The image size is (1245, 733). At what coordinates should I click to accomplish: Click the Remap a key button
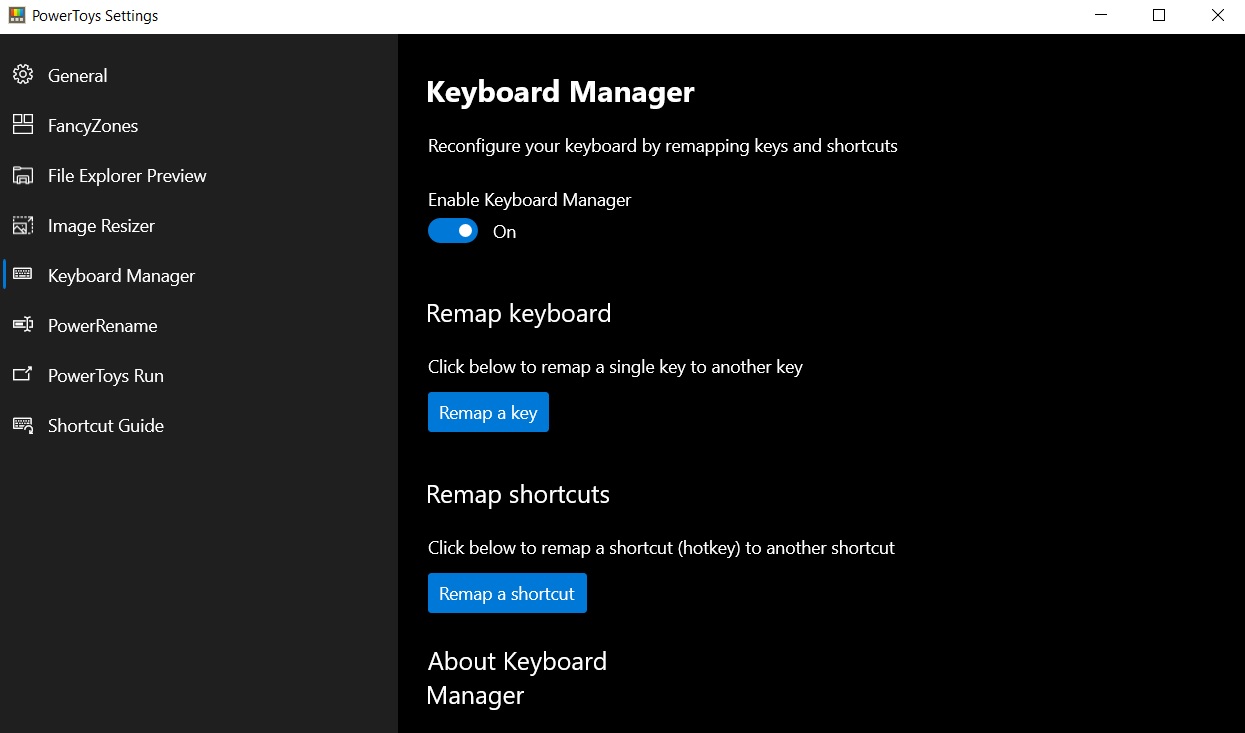[x=488, y=412]
